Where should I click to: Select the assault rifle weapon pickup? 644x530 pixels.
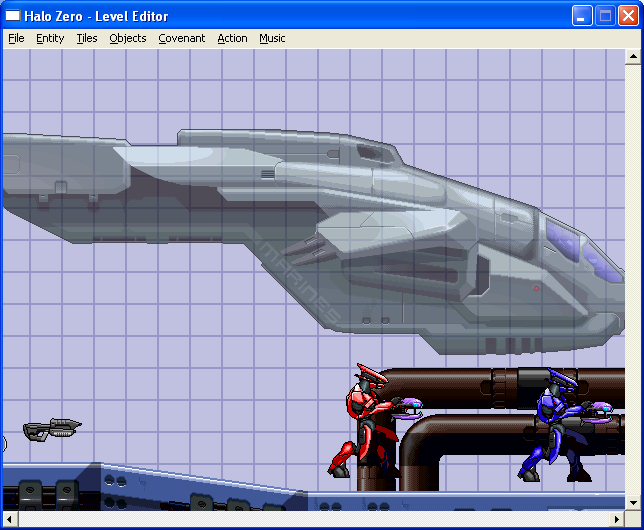tap(52, 430)
